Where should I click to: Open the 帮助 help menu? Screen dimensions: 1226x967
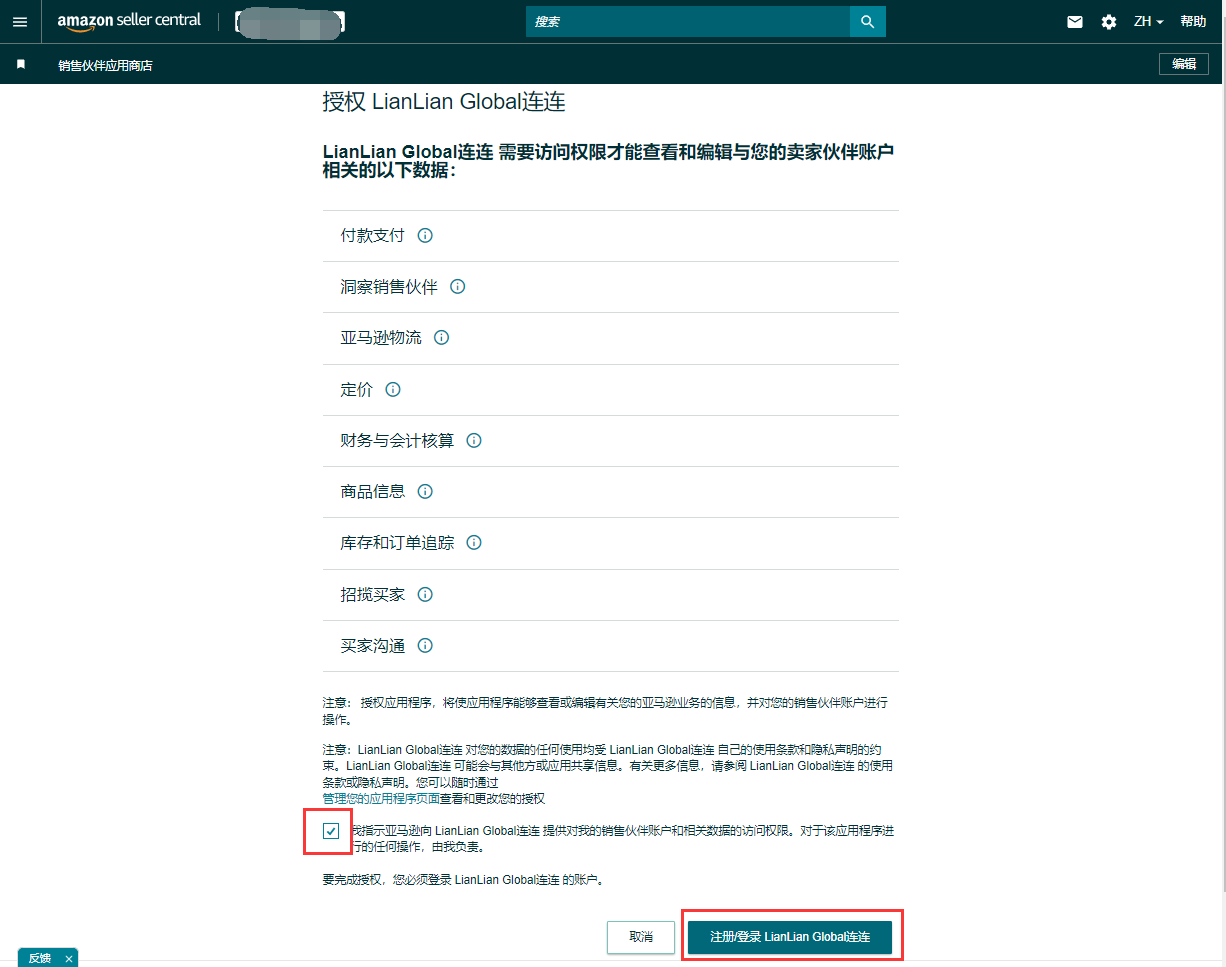(1193, 22)
